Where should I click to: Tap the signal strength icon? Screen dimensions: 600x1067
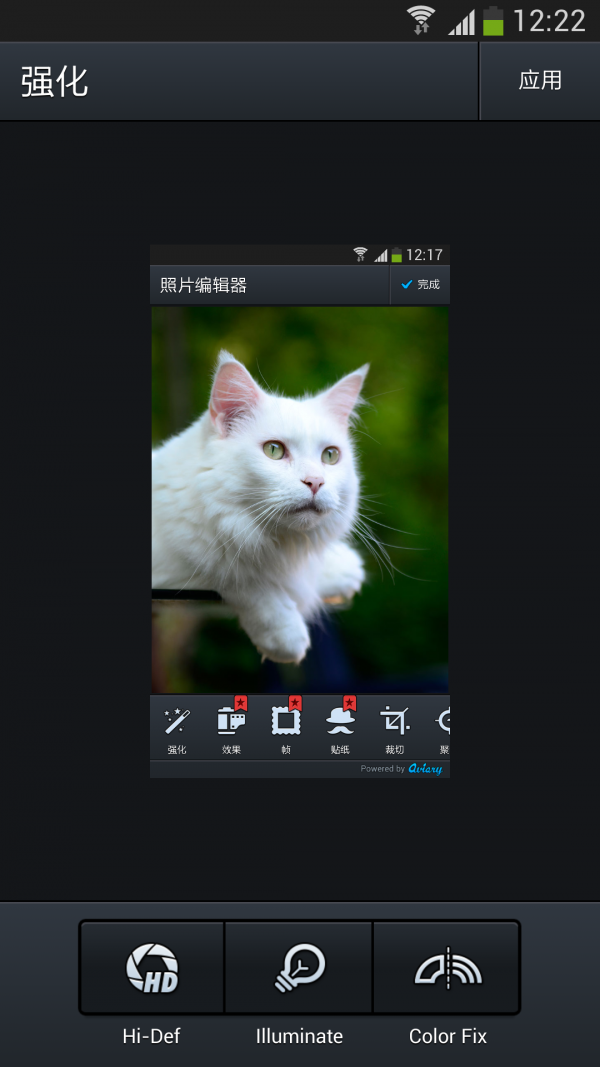click(x=462, y=22)
